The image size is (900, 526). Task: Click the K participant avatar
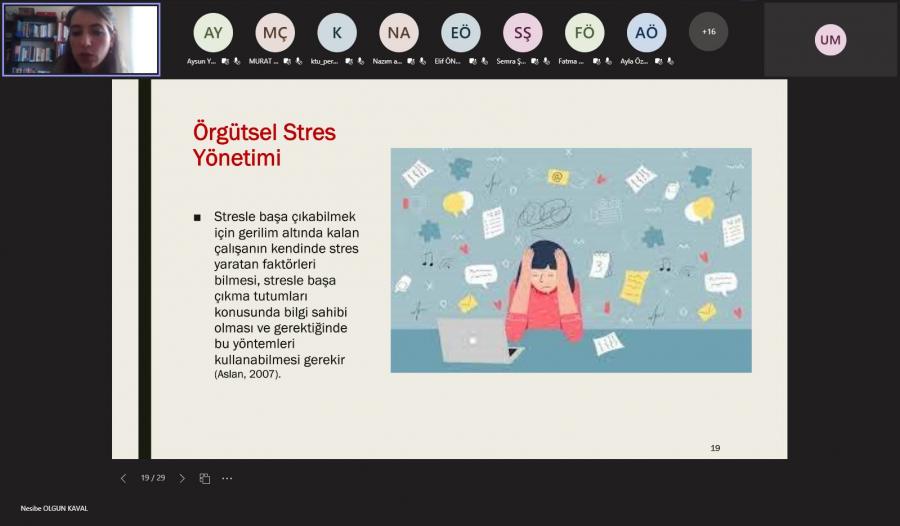[x=337, y=33]
